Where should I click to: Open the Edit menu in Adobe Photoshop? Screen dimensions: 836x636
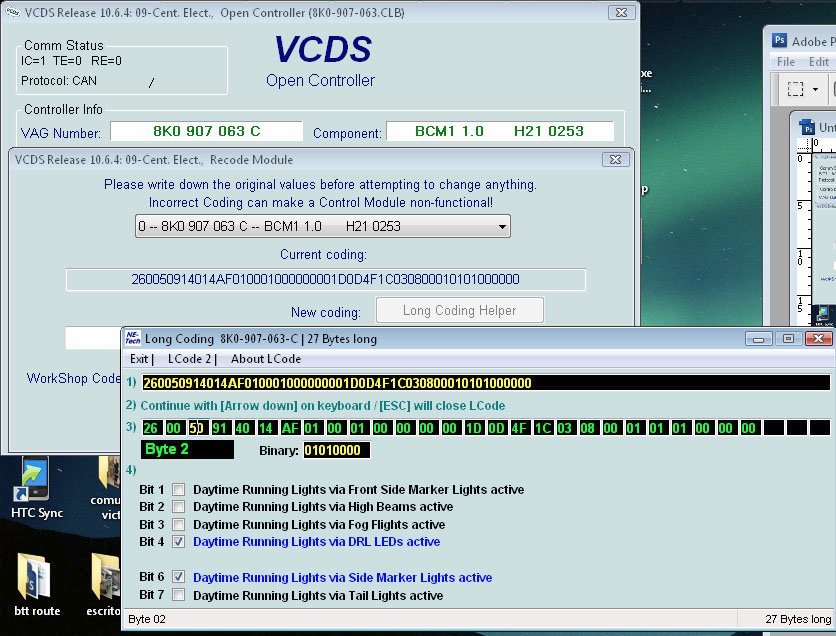click(x=819, y=62)
